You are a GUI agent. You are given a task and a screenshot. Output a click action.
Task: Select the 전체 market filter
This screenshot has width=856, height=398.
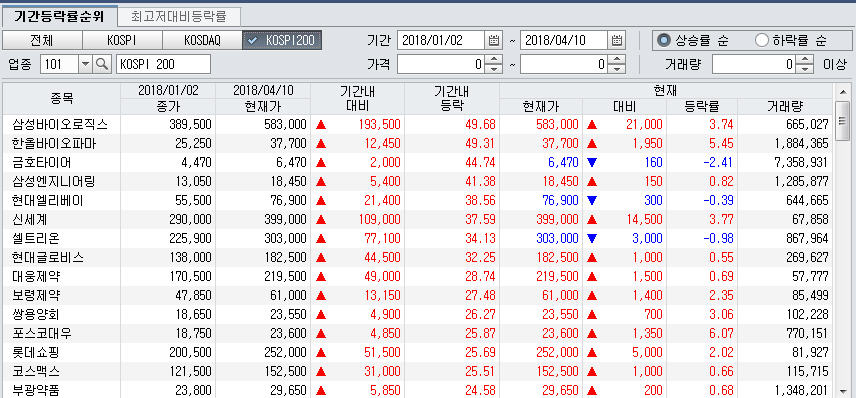(x=42, y=40)
